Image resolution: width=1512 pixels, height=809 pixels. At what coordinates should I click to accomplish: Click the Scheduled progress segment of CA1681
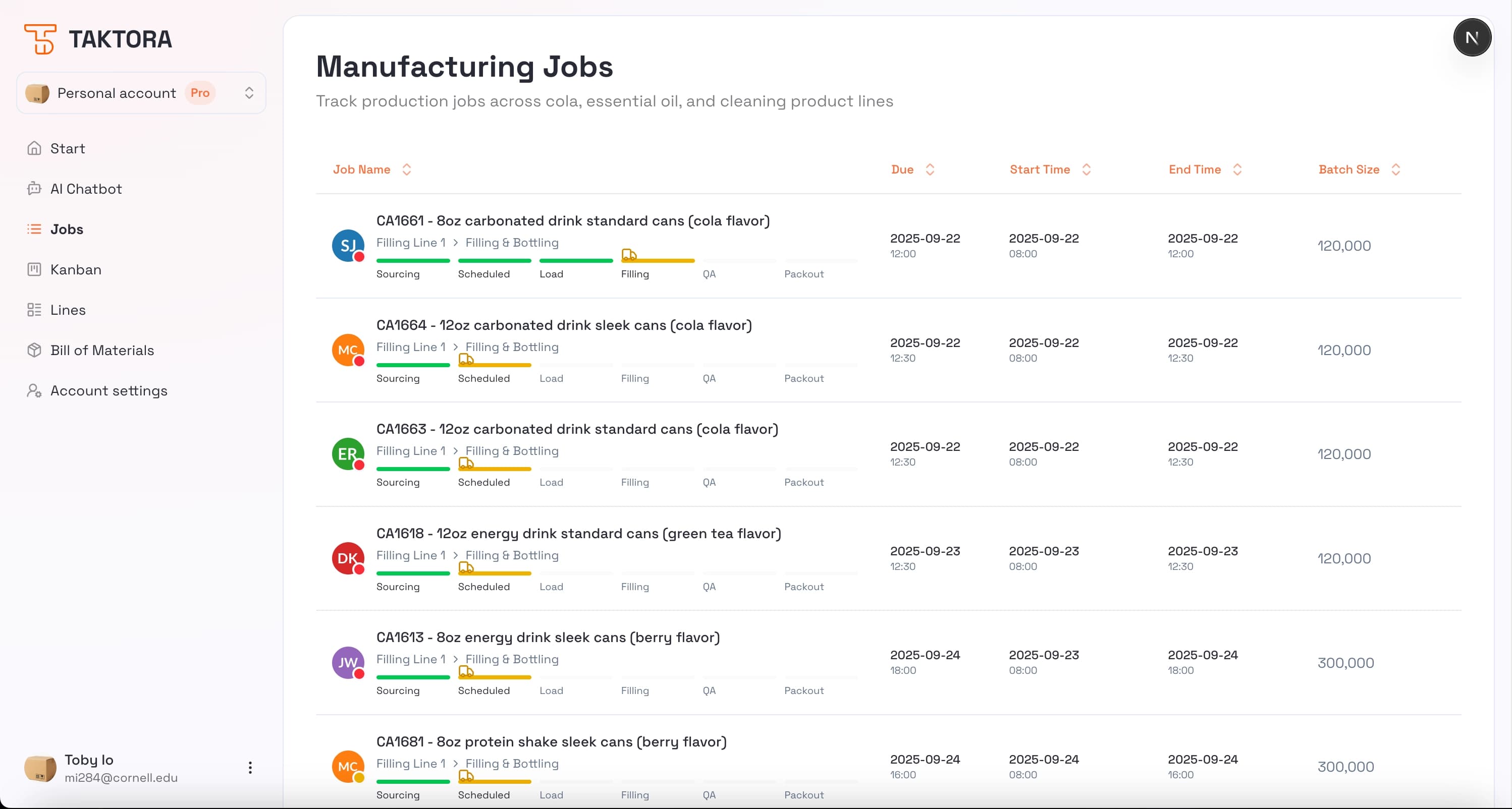point(494,781)
